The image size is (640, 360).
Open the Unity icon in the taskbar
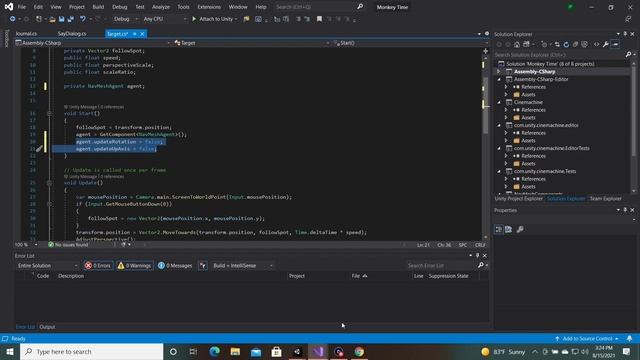coord(297,351)
